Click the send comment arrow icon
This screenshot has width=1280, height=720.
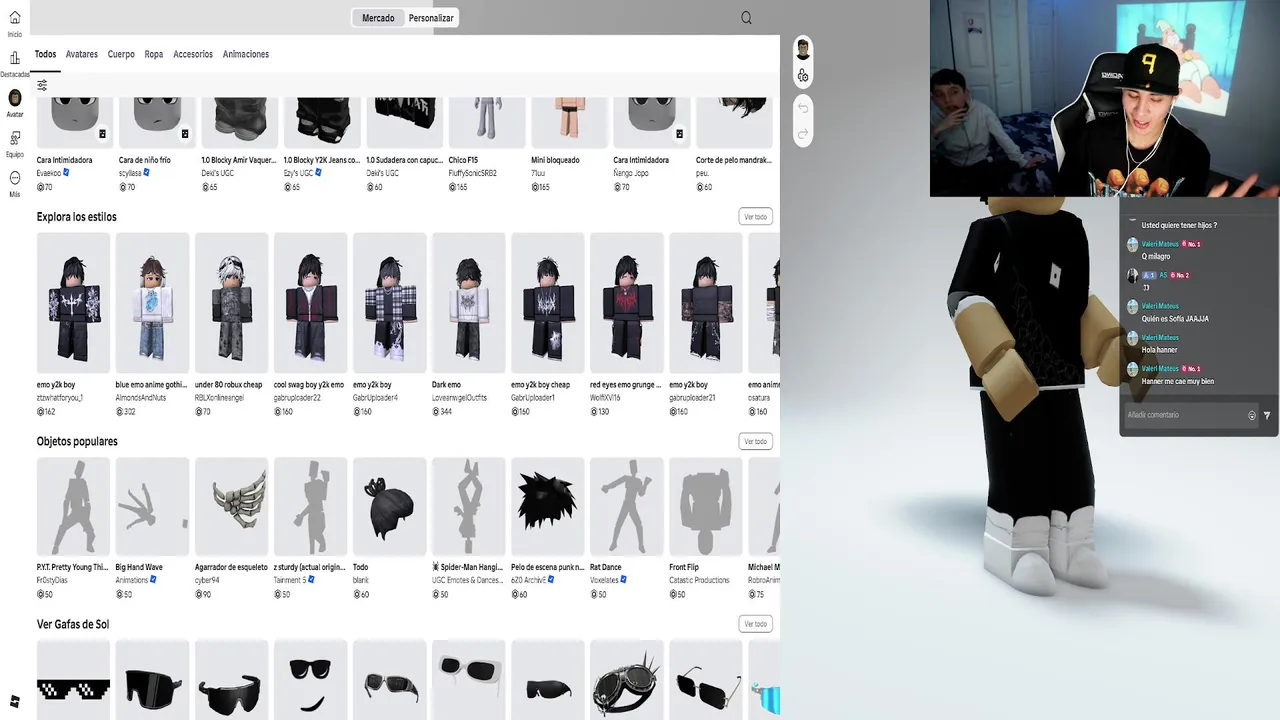(x=1267, y=415)
